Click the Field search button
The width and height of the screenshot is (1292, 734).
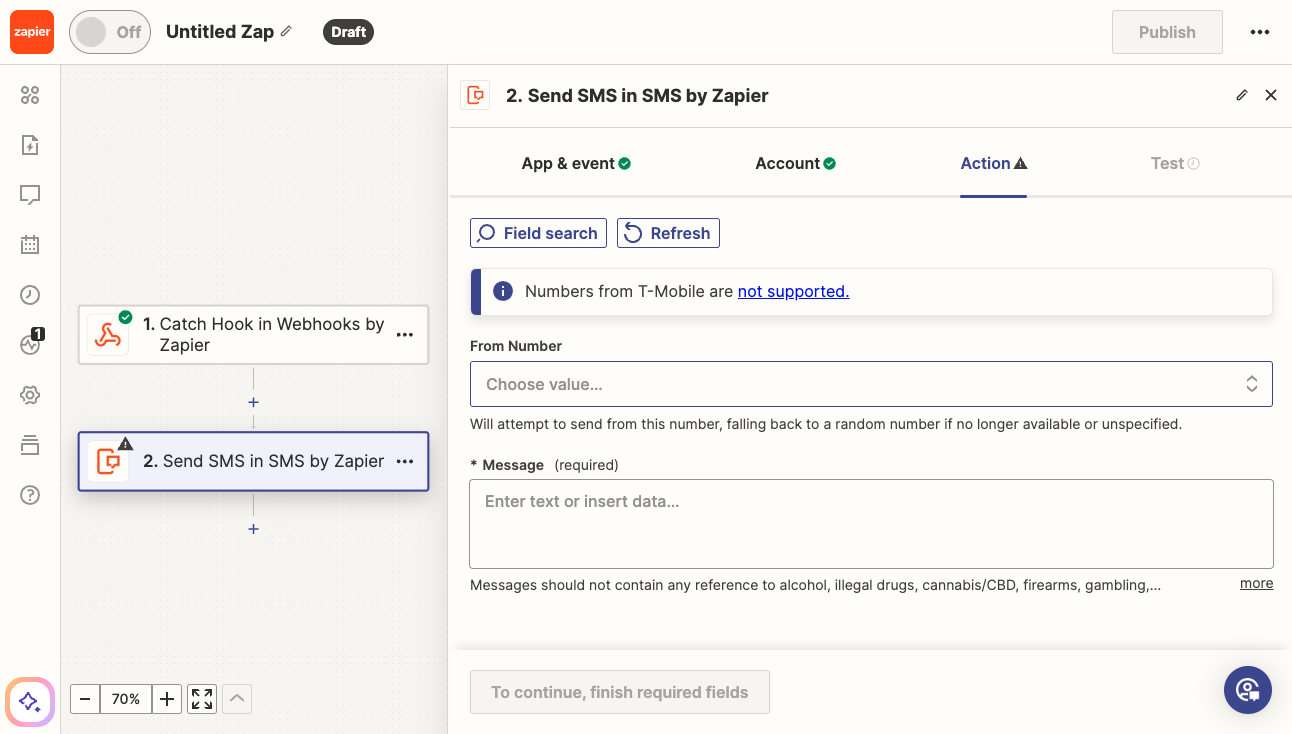(x=538, y=233)
